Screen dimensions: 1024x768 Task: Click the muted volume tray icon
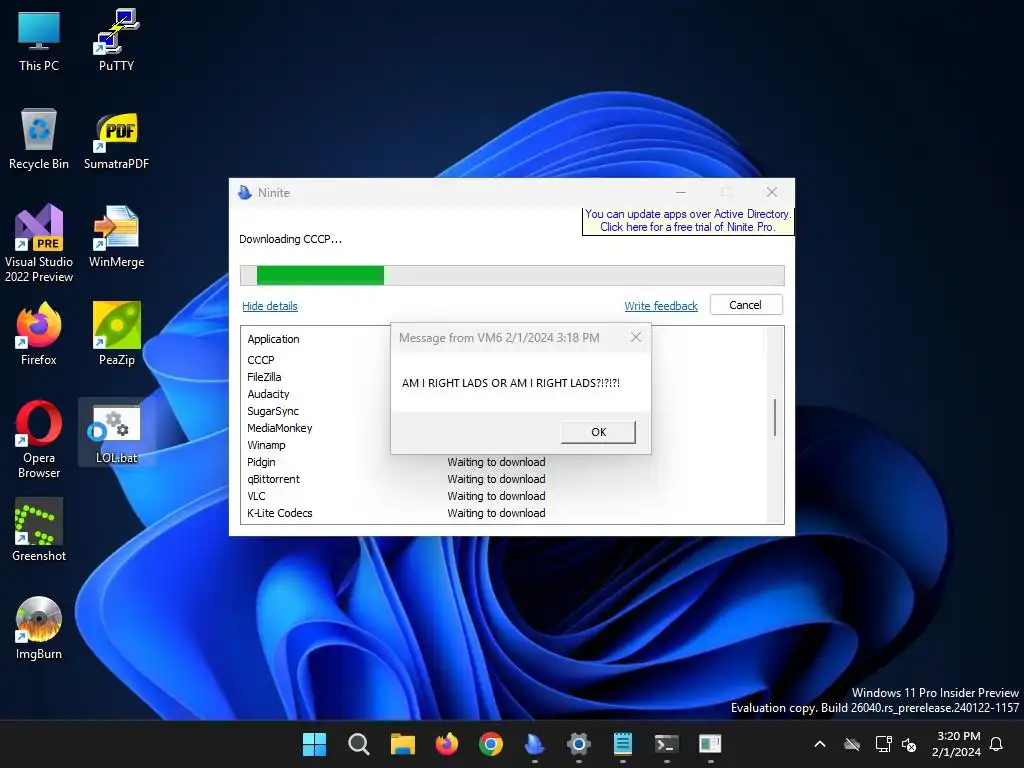pyautogui.click(x=908, y=744)
